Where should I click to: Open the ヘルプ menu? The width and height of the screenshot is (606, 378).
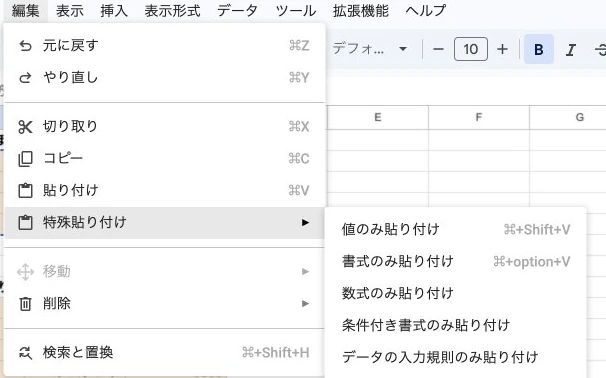coord(426,10)
